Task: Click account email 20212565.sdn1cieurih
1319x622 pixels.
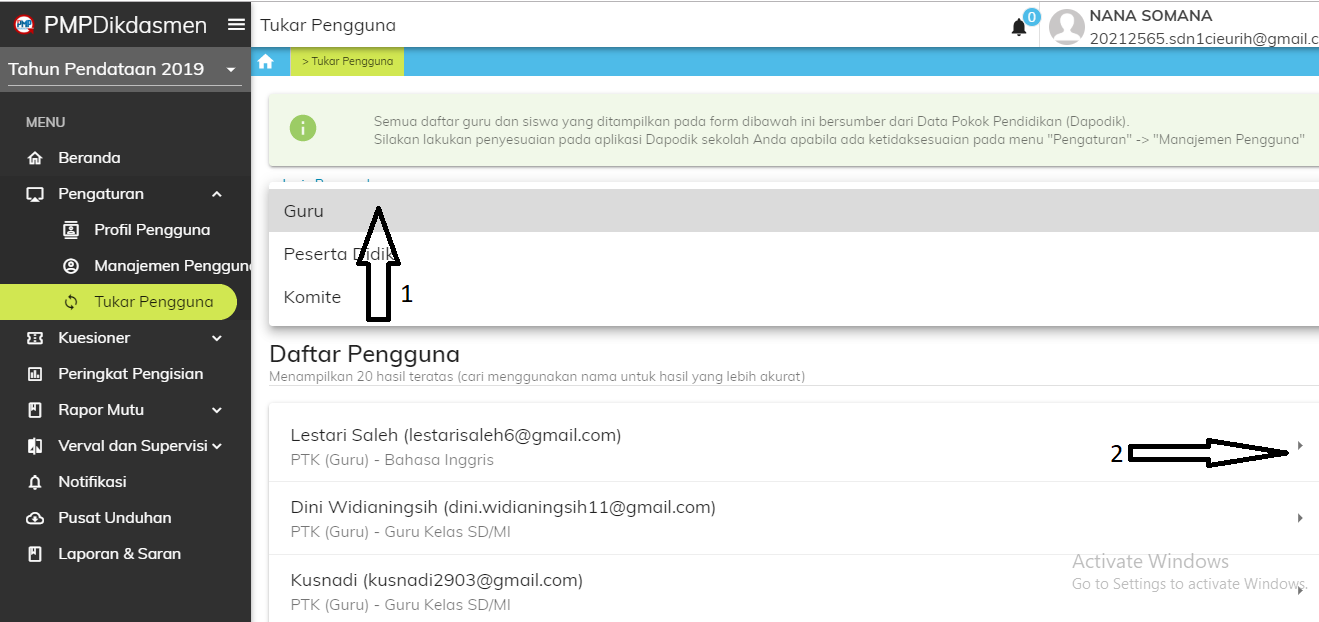Action: click(1204, 39)
